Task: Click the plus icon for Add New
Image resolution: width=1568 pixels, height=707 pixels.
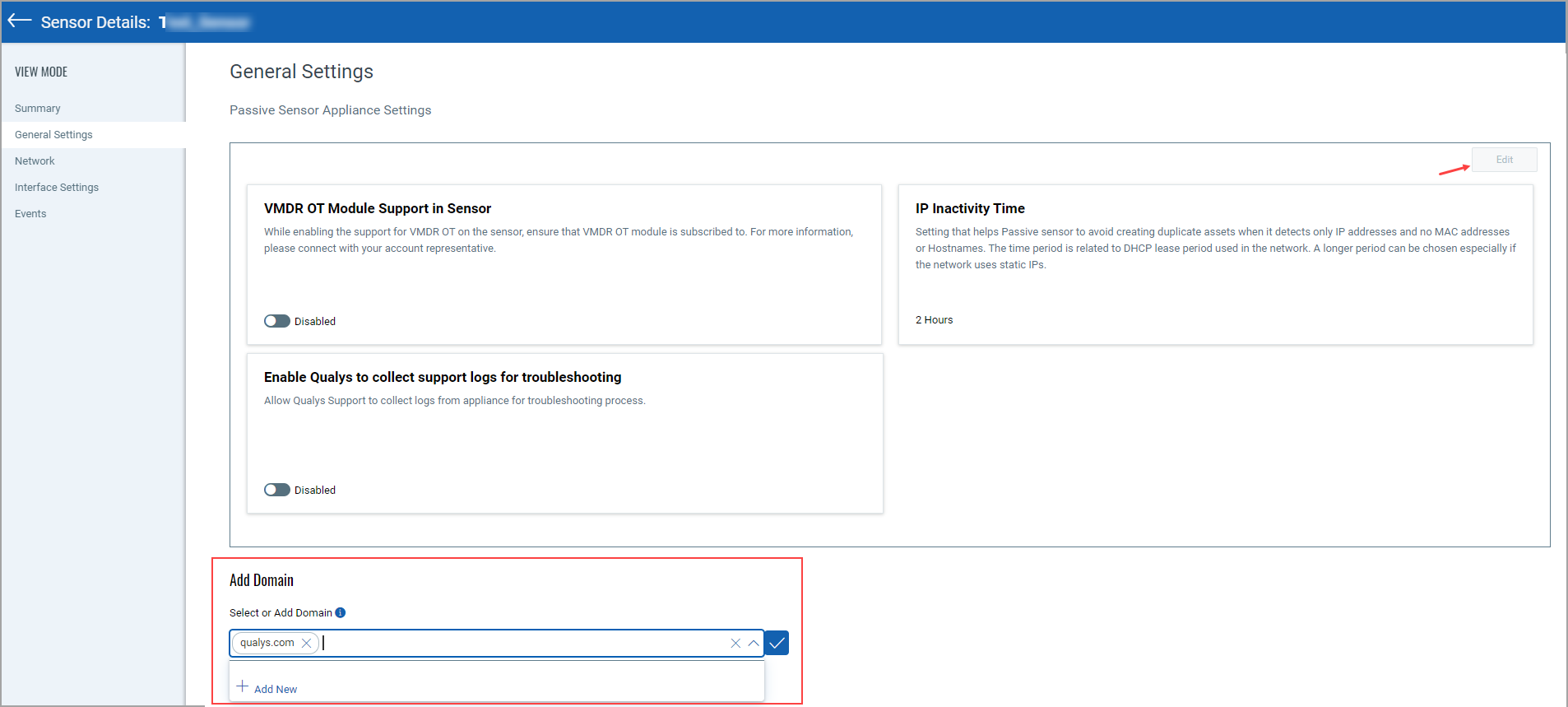Action: [x=243, y=686]
